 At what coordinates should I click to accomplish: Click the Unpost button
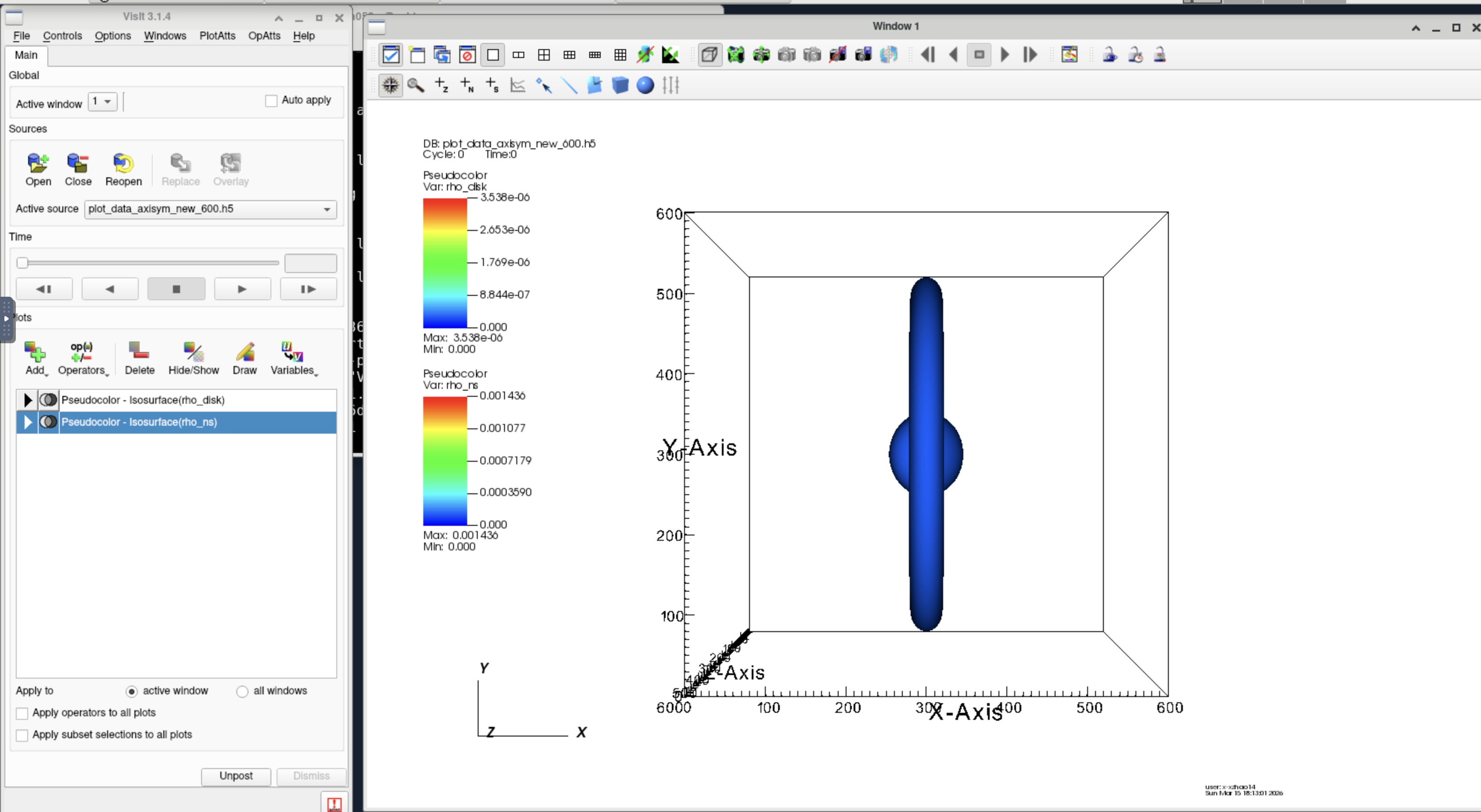(x=236, y=776)
